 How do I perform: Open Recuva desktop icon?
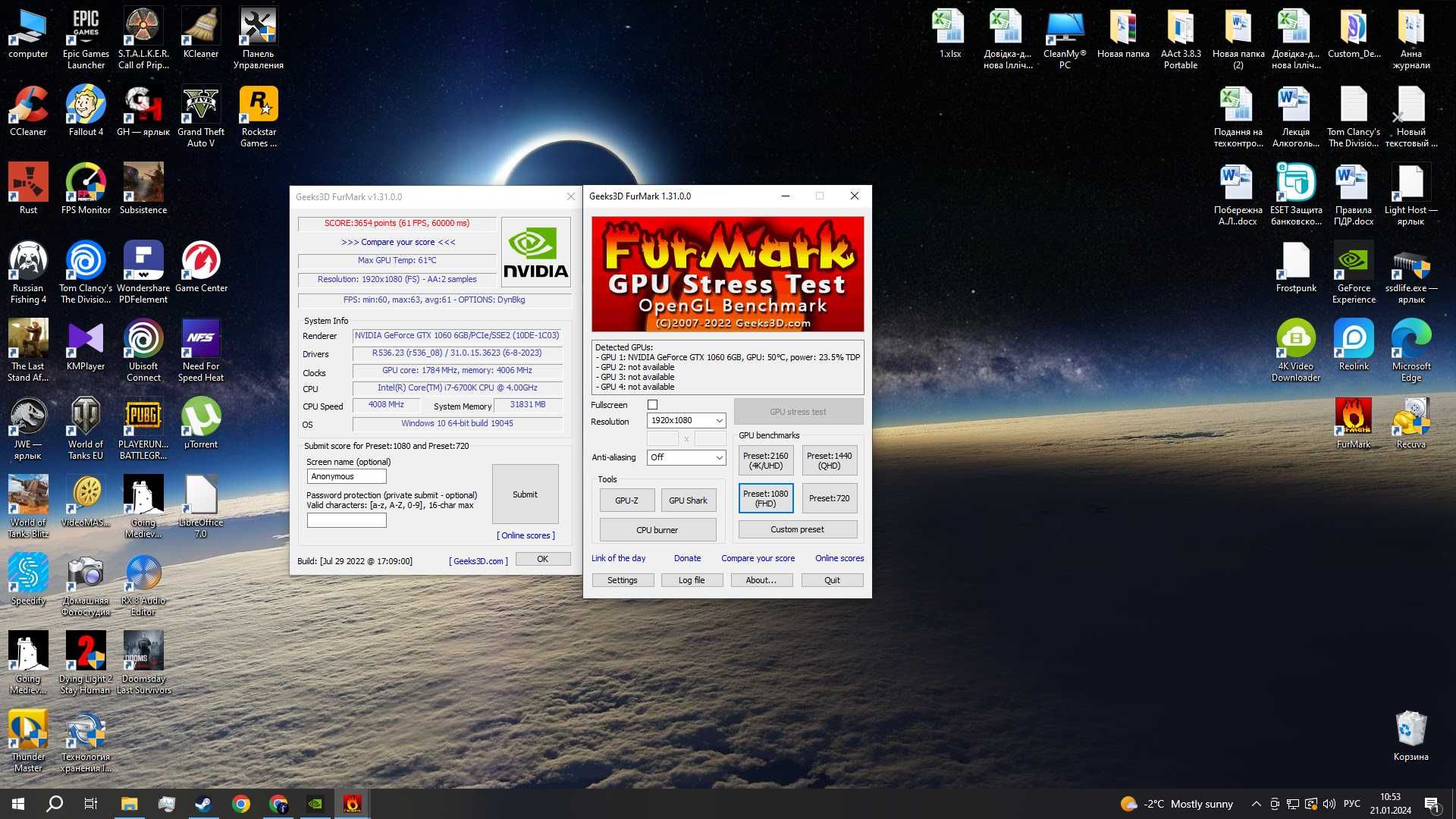coord(1411,423)
